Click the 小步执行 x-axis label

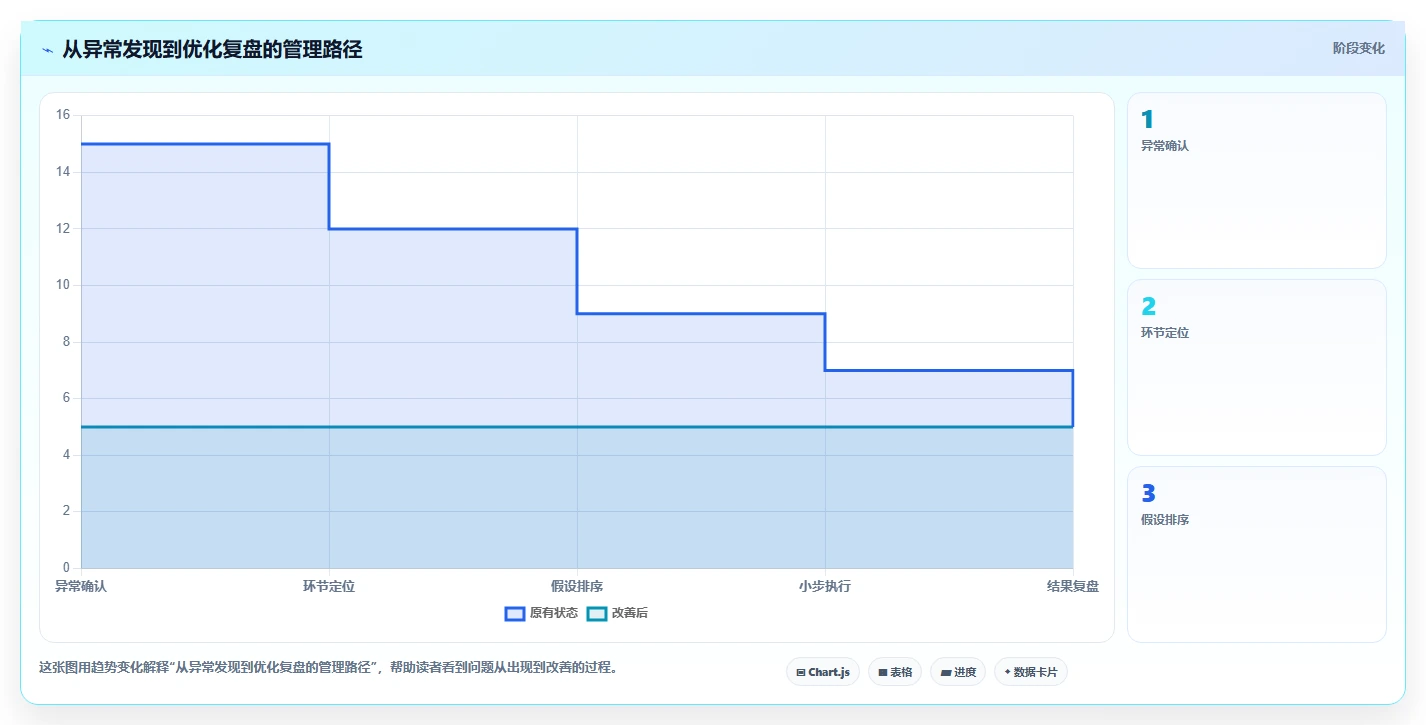(825, 586)
